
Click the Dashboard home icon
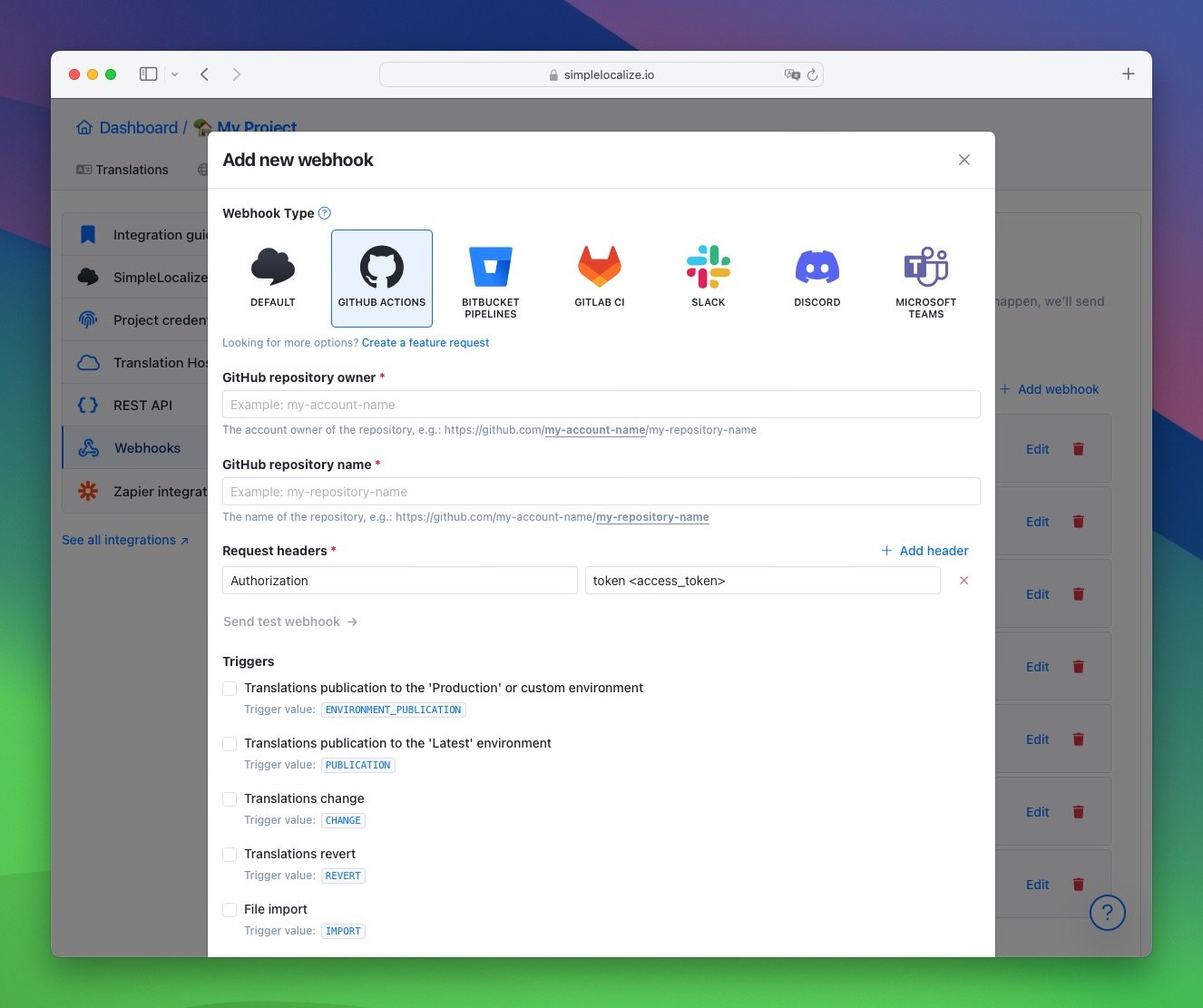pos(84,127)
